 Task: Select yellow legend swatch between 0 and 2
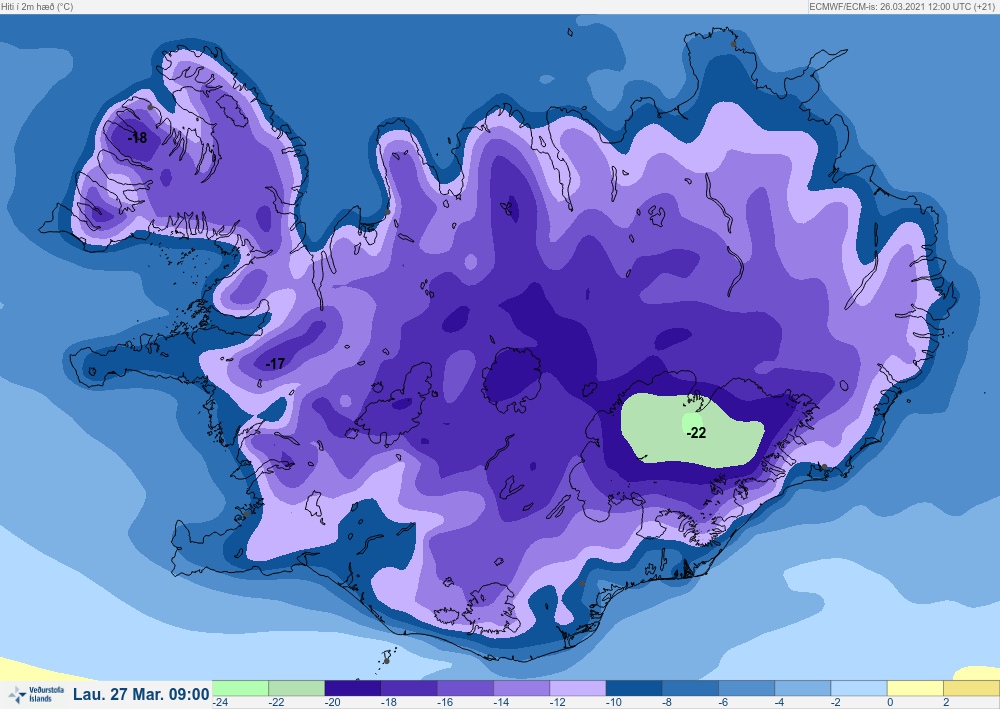click(x=915, y=688)
